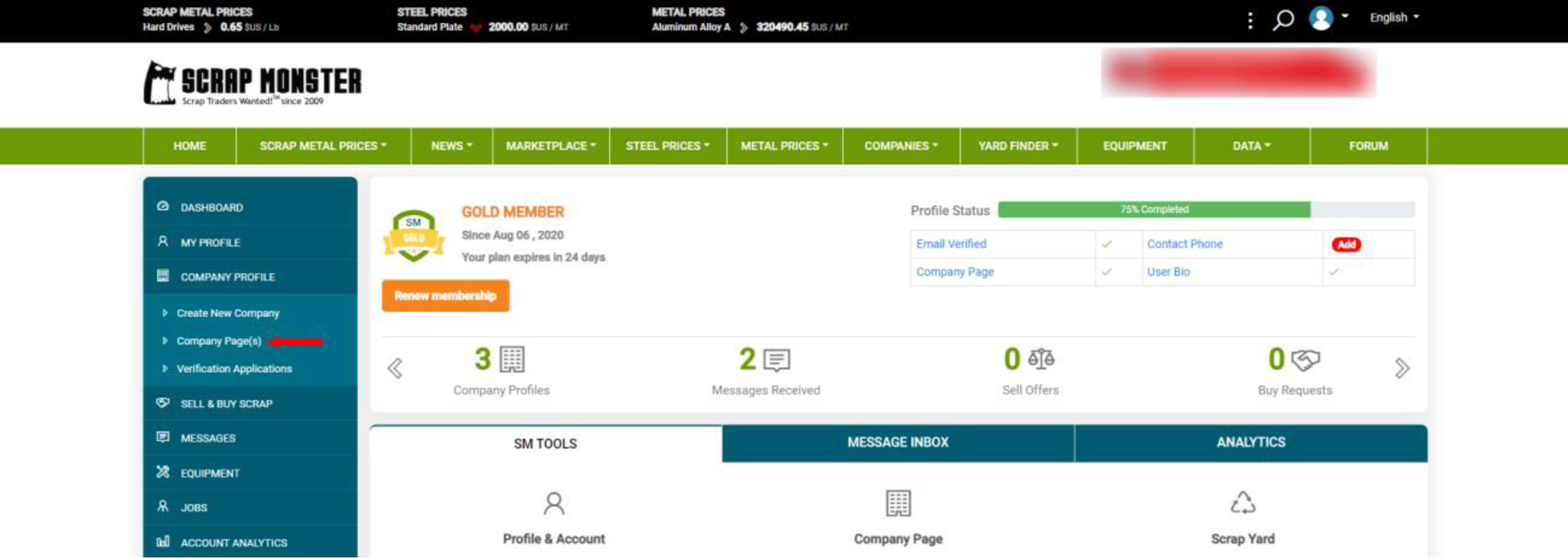This screenshot has width=1568, height=558.
Task: Click the Scrap Monster logo
Action: [253, 83]
